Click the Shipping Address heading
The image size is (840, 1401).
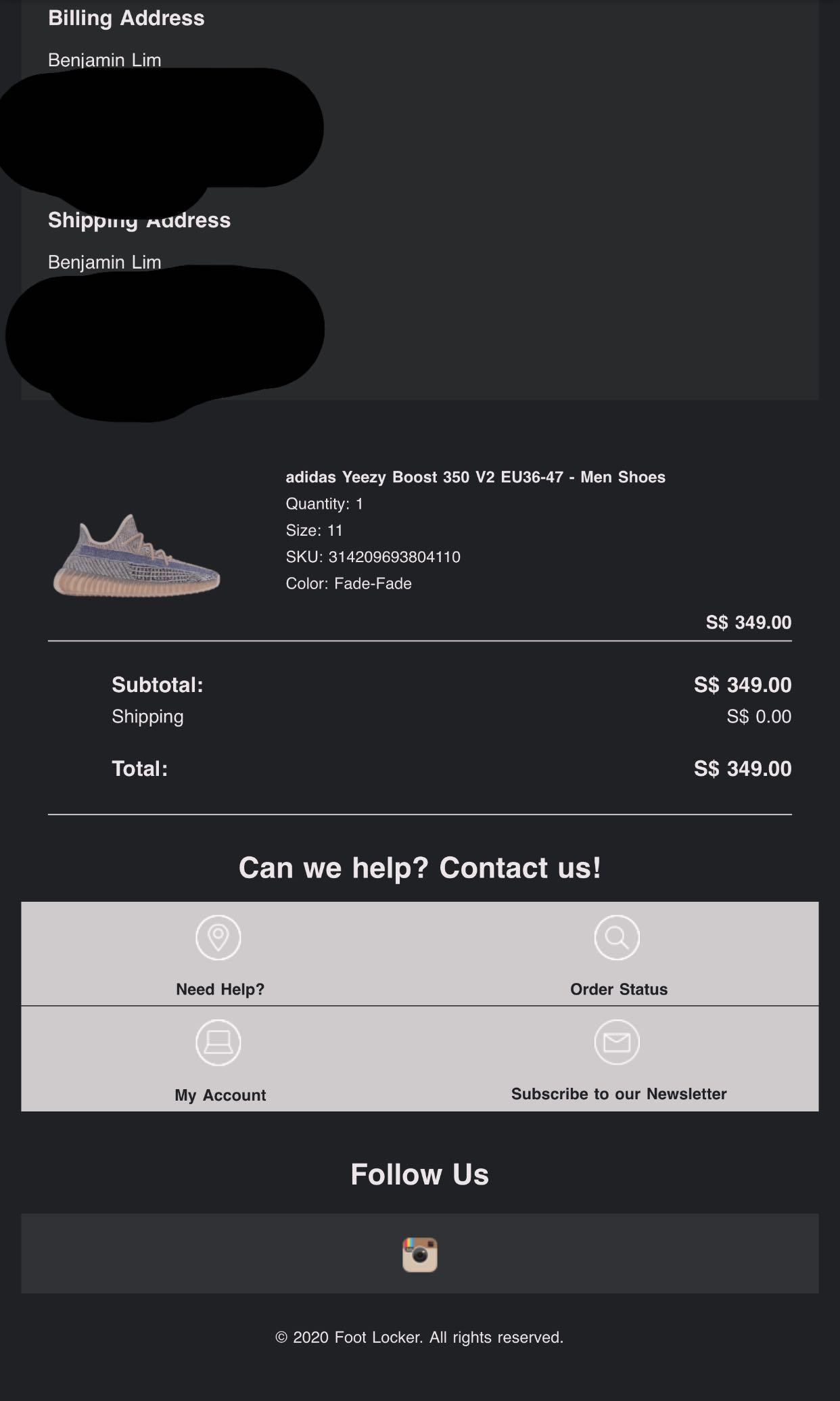coord(139,221)
